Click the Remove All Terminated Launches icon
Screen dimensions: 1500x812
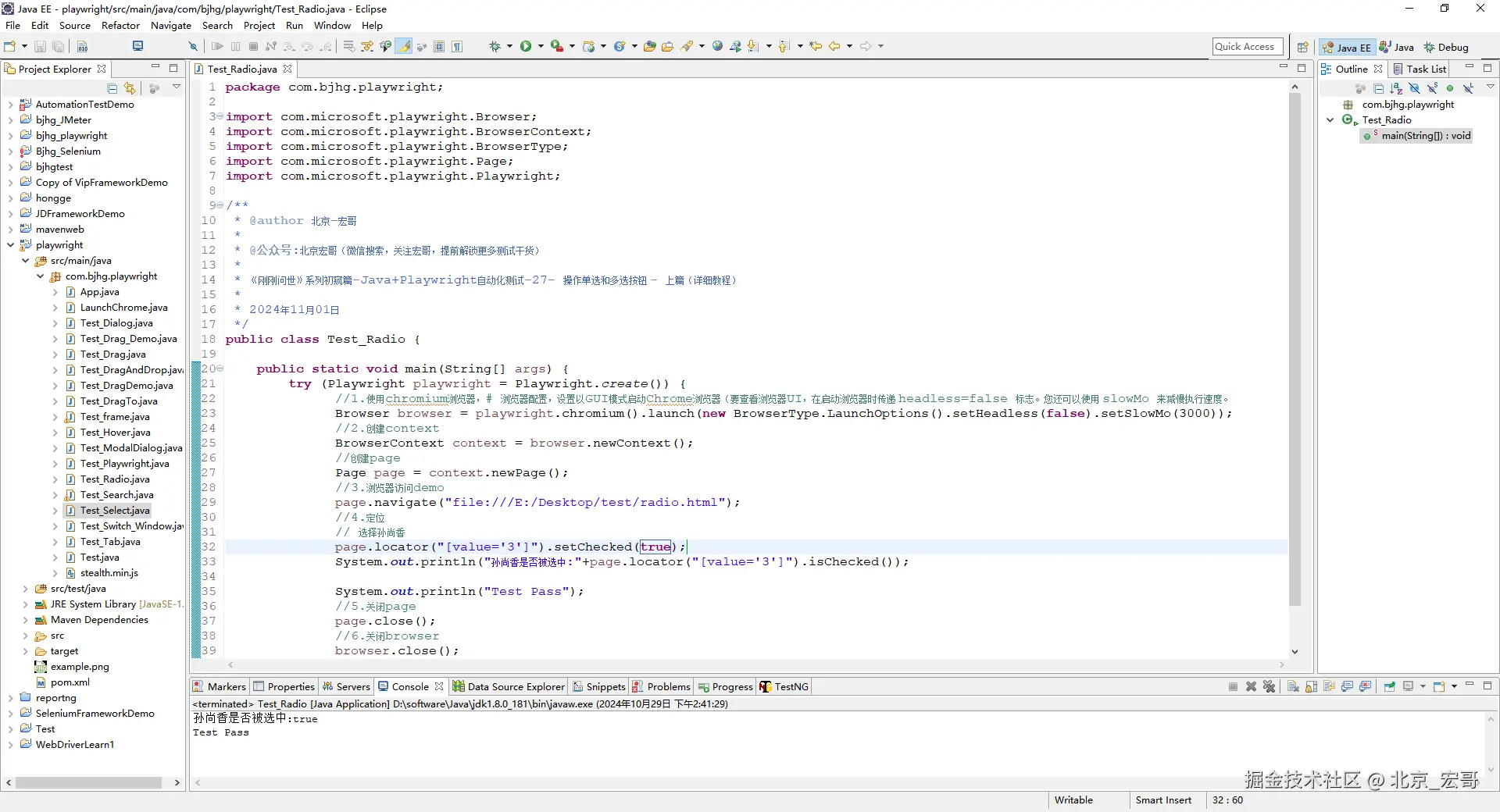pos(1269,687)
